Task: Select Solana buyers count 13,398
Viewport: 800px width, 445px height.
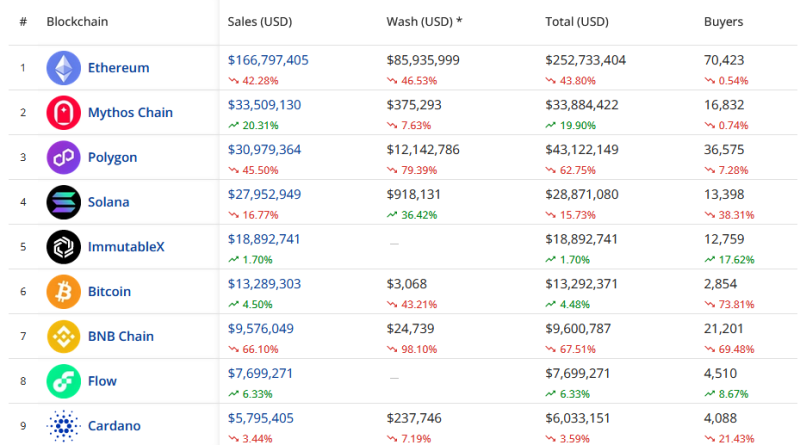Action: [724, 194]
